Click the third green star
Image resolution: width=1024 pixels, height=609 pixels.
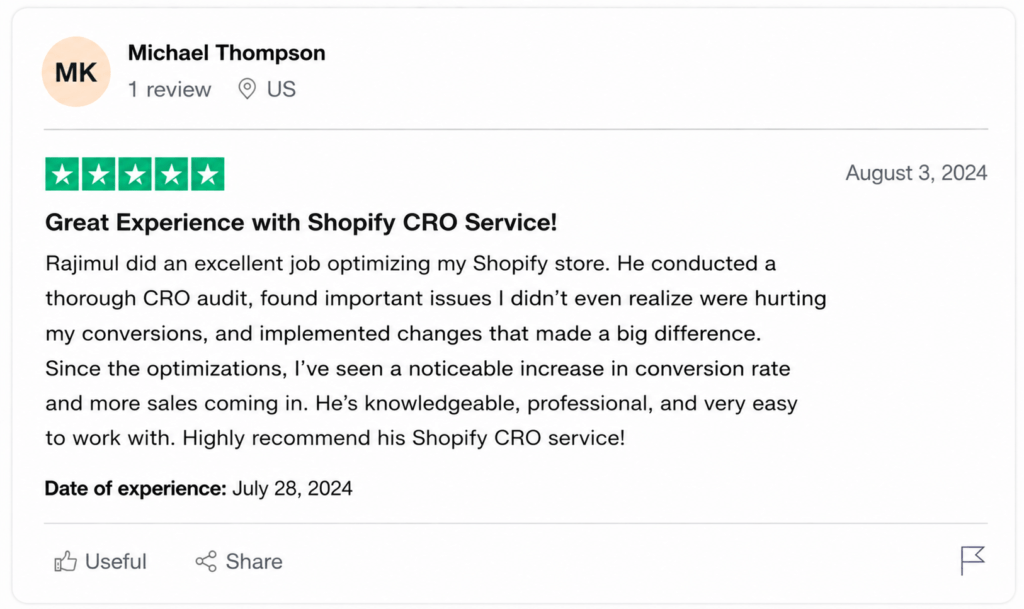pyautogui.click(x=135, y=174)
